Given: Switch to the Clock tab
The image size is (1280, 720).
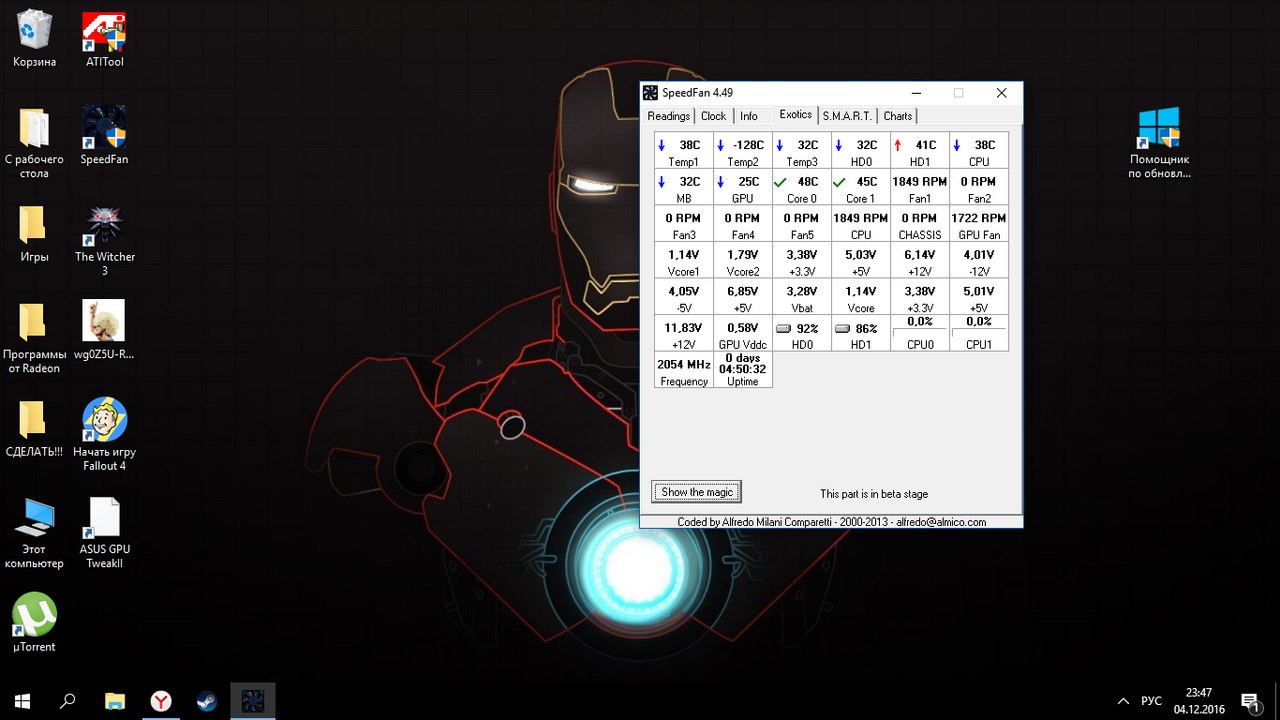Looking at the screenshot, I should click(x=713, y=116).
